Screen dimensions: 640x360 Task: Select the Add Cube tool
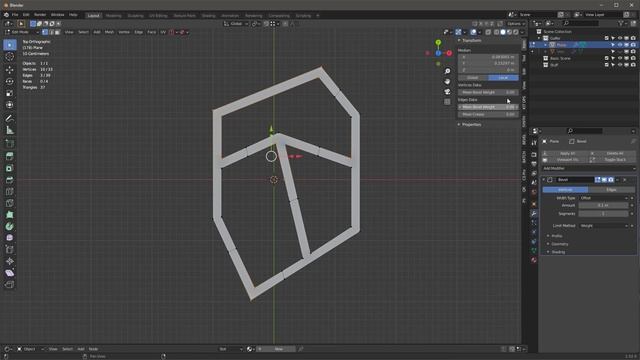coord(10,144)
